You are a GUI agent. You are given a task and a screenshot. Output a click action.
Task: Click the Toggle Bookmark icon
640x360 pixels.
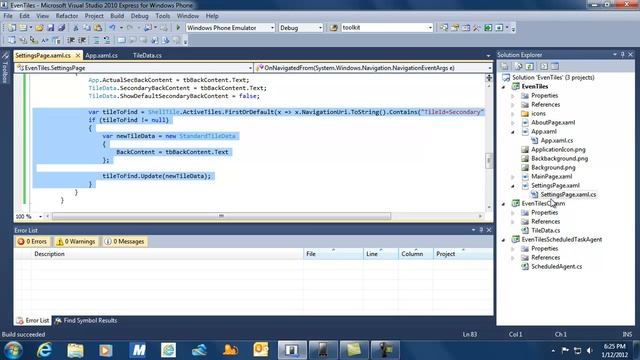pyautogui.click(x=121, y=40)
